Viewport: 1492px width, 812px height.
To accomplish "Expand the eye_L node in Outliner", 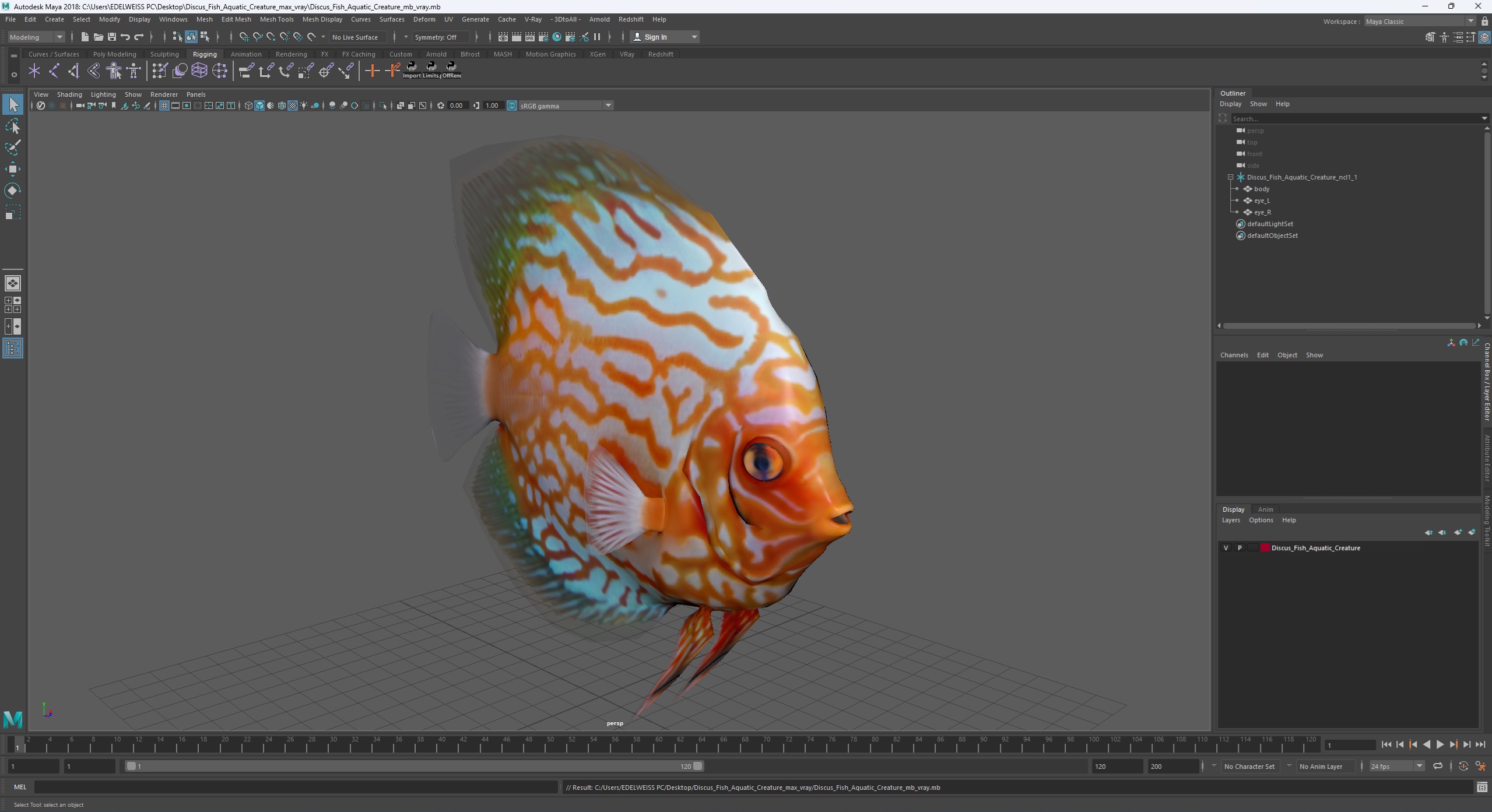I will [x=1237, y=200].
